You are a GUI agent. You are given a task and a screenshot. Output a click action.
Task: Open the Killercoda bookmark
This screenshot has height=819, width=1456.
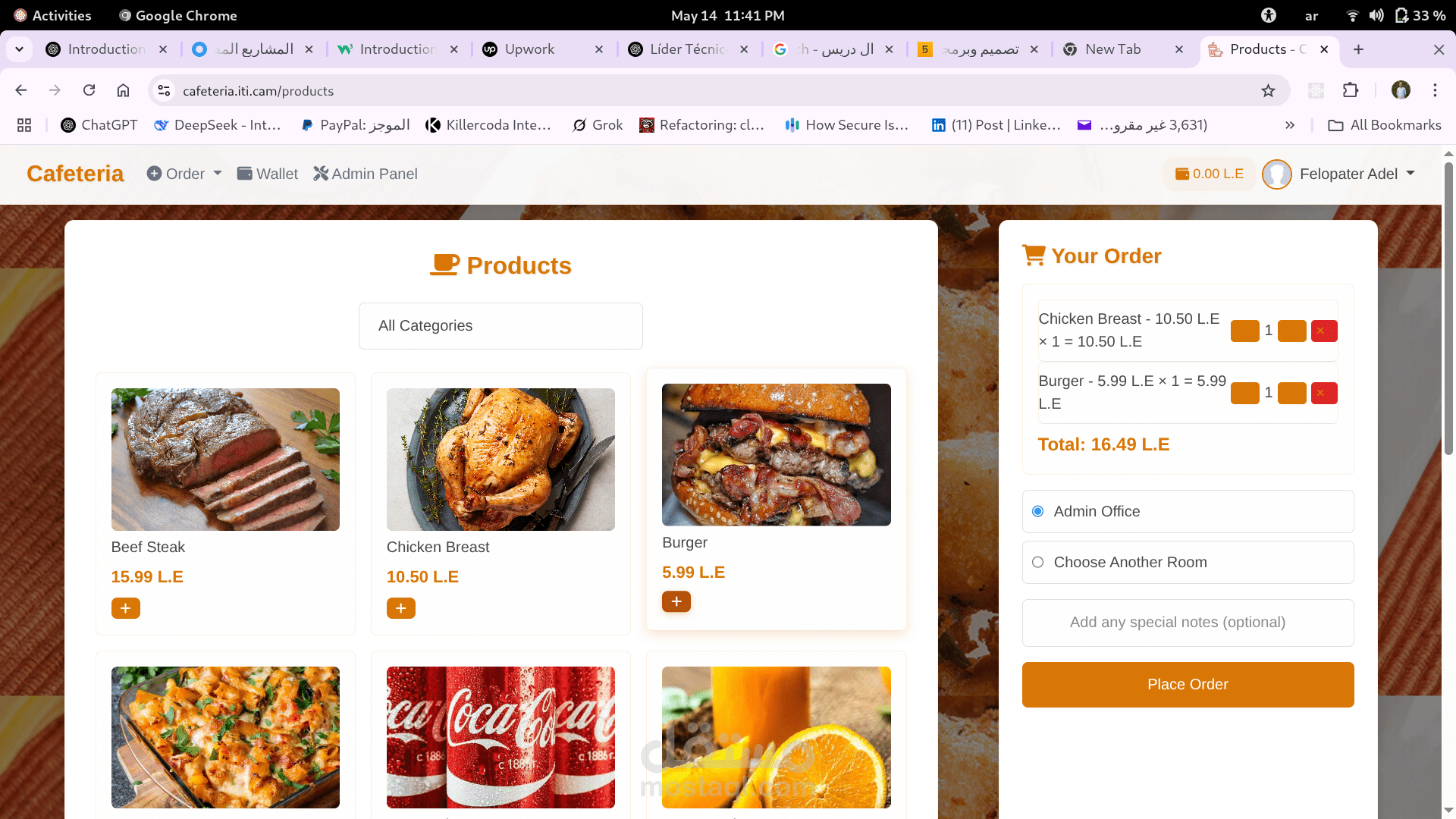click(x=488, y=125)
